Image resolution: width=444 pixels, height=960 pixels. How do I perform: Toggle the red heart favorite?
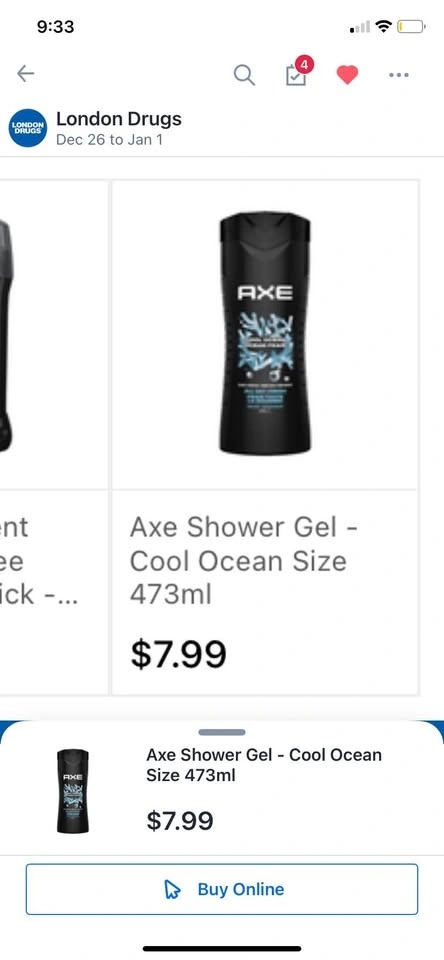[x=347, y=75]
